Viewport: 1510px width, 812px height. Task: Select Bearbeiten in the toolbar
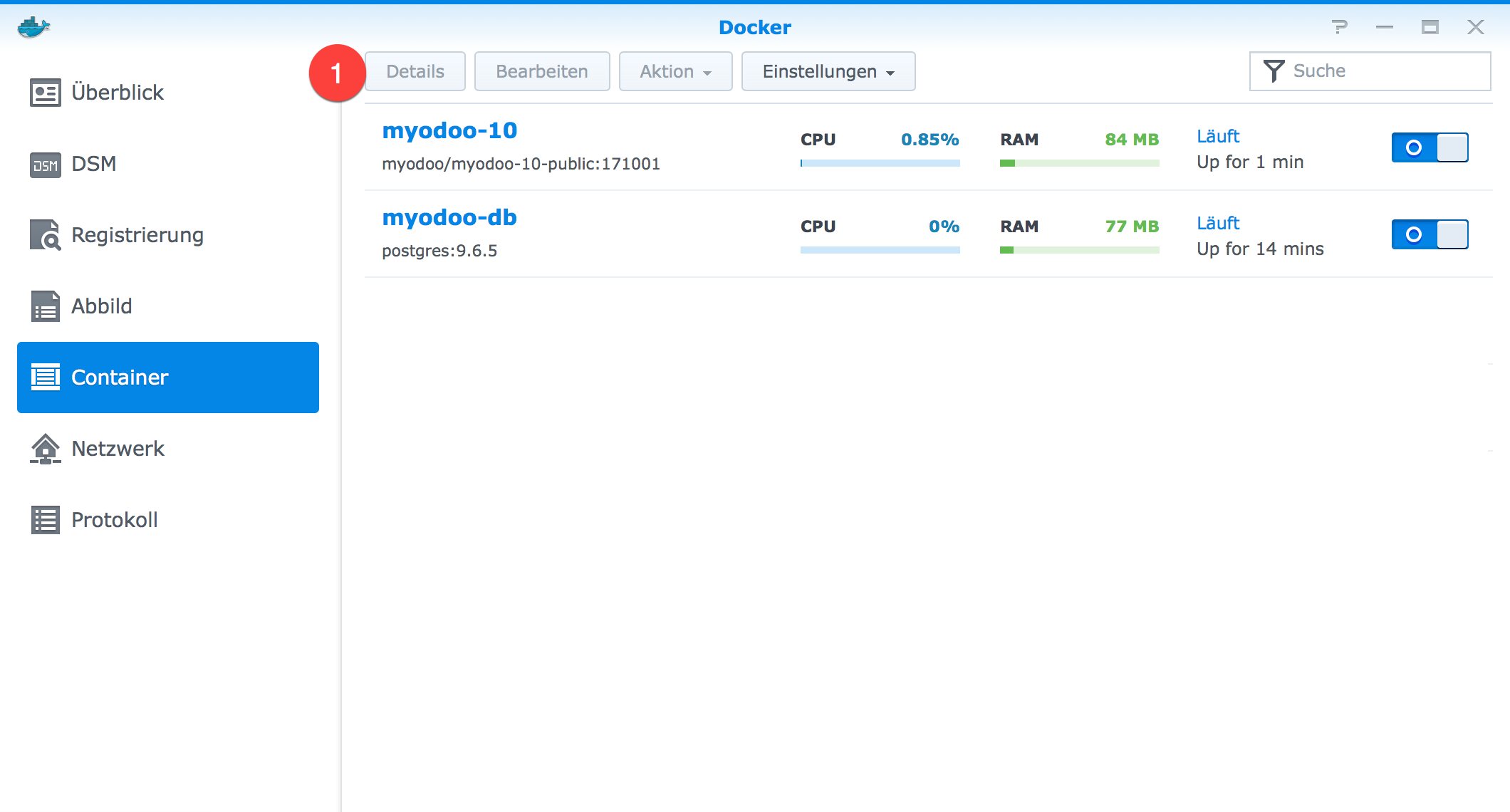541,71
